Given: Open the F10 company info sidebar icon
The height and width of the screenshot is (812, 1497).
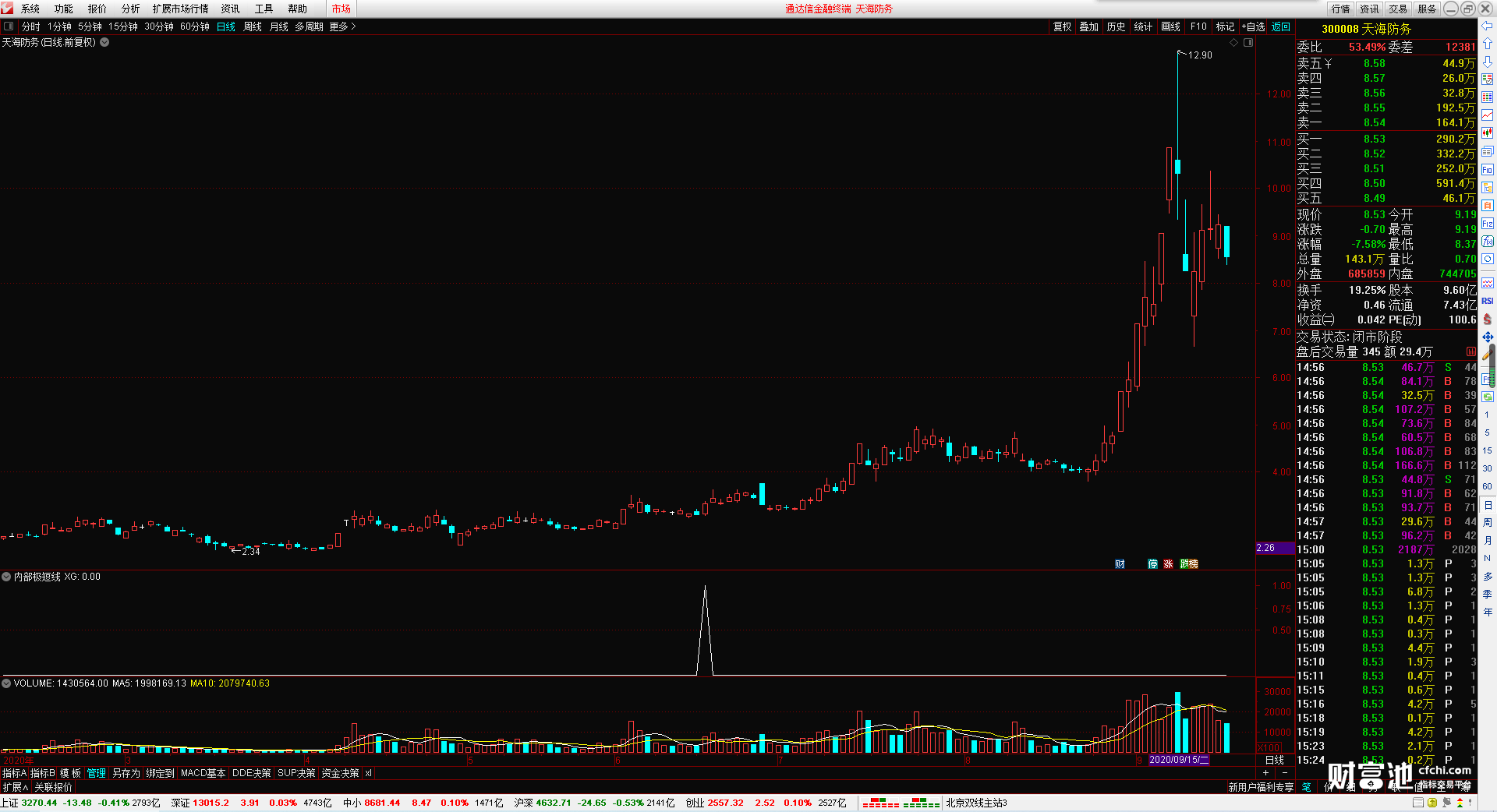Looking at the screenshot, I should coord(1488,170).
